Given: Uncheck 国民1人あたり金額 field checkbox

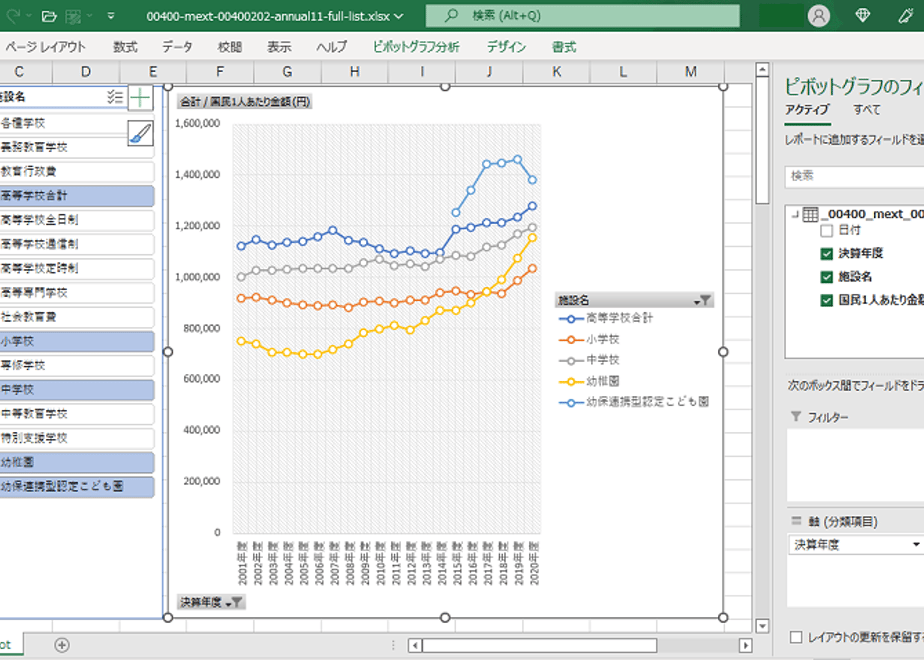Looking at the screenshot, I should click(x=826, y=301).
